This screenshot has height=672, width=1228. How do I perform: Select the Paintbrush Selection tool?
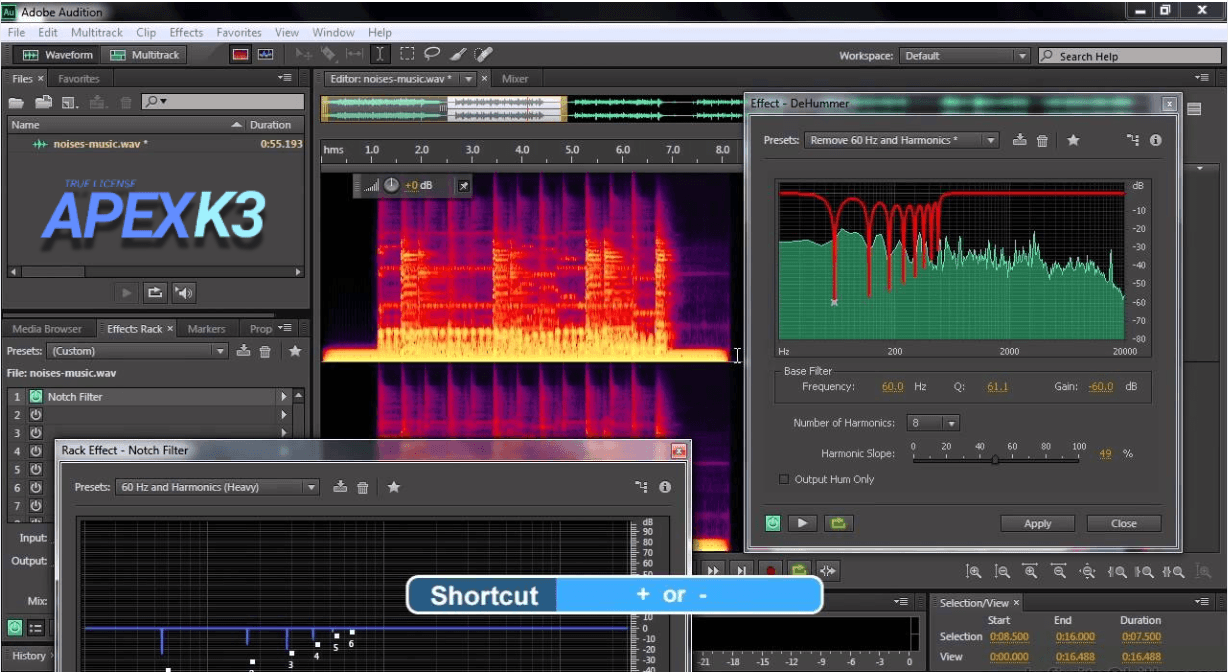coord(458,55)
